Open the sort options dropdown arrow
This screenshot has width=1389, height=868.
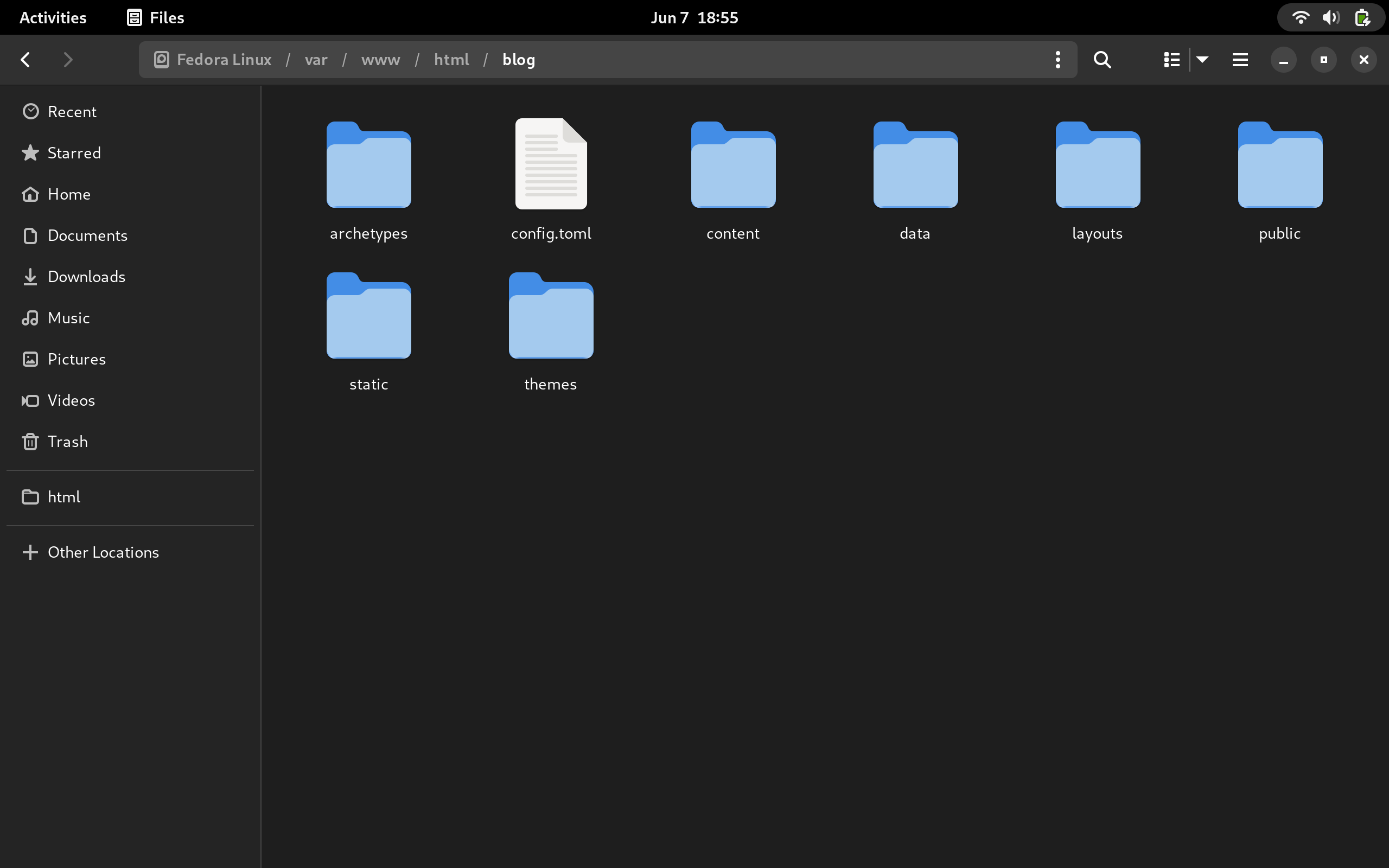[x=1202, y=59]
